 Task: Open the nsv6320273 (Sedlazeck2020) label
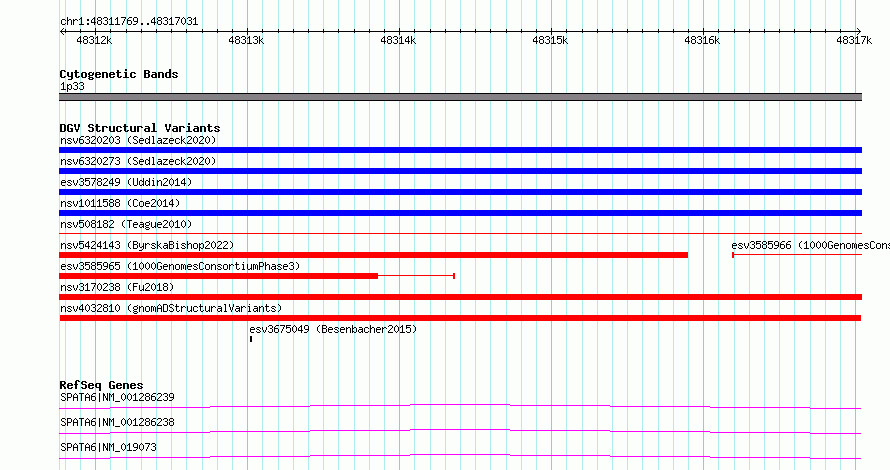(x=138, y=161)
